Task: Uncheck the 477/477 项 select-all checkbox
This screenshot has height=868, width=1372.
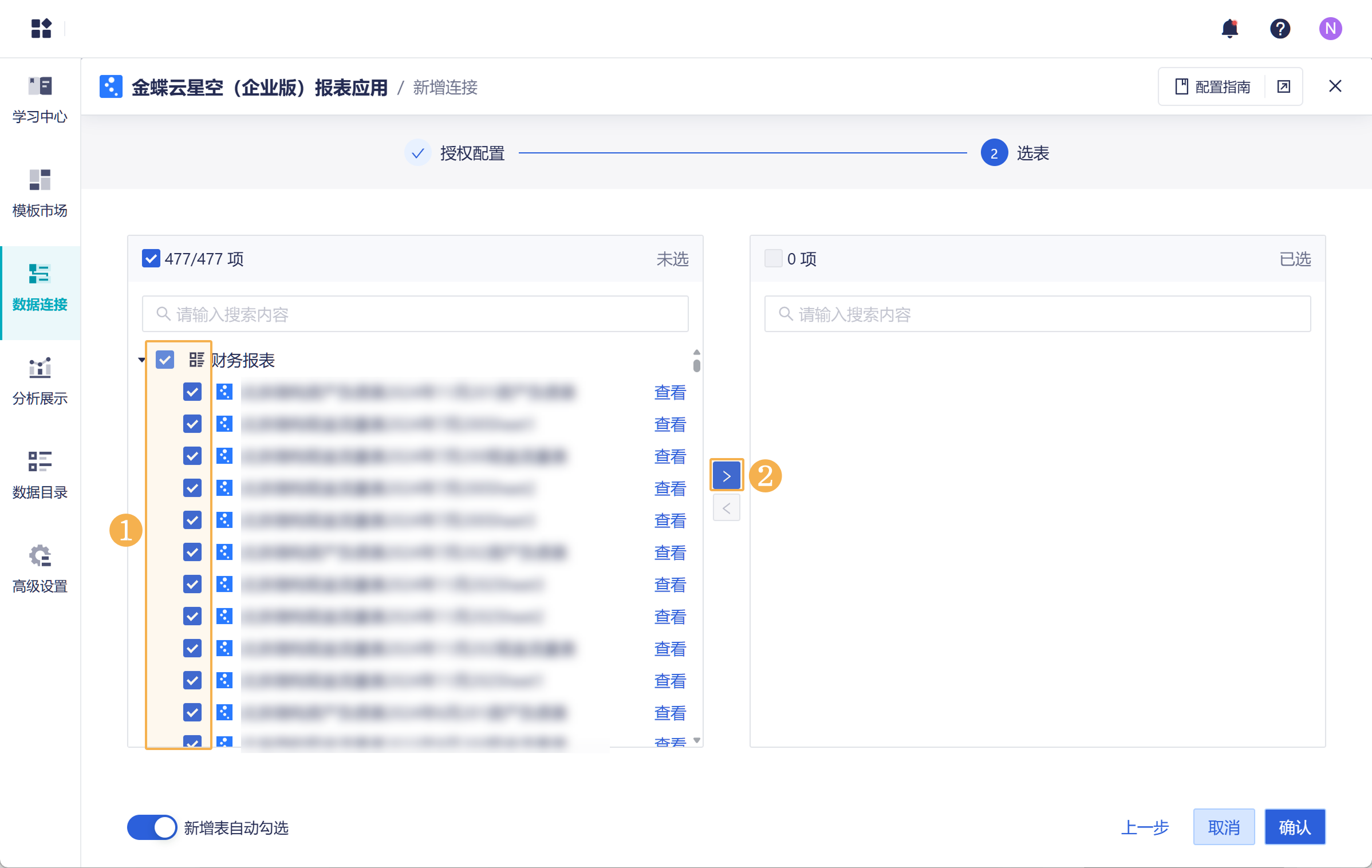Action: pos(151,258)
